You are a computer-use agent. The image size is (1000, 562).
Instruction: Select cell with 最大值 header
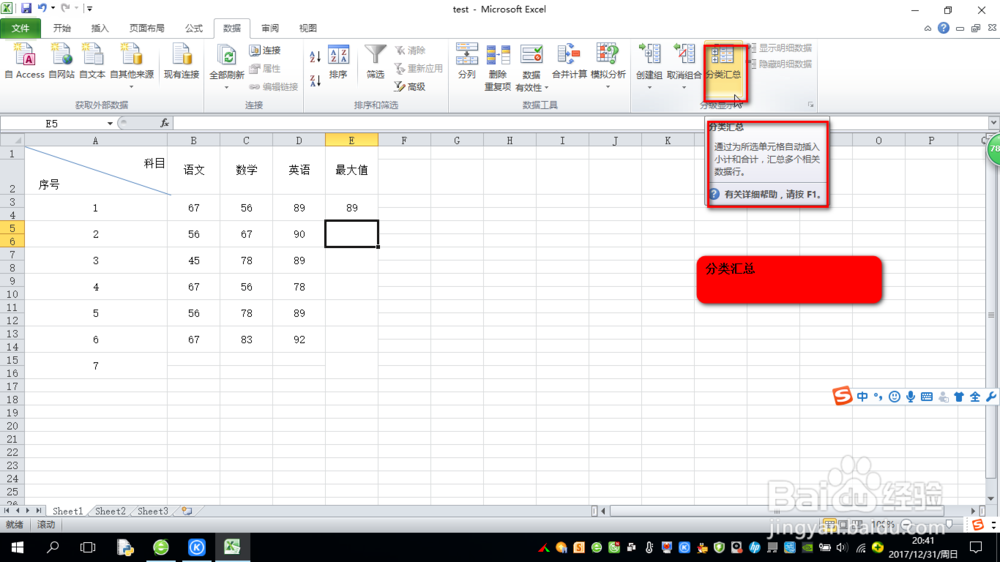(x=351, y=170)
